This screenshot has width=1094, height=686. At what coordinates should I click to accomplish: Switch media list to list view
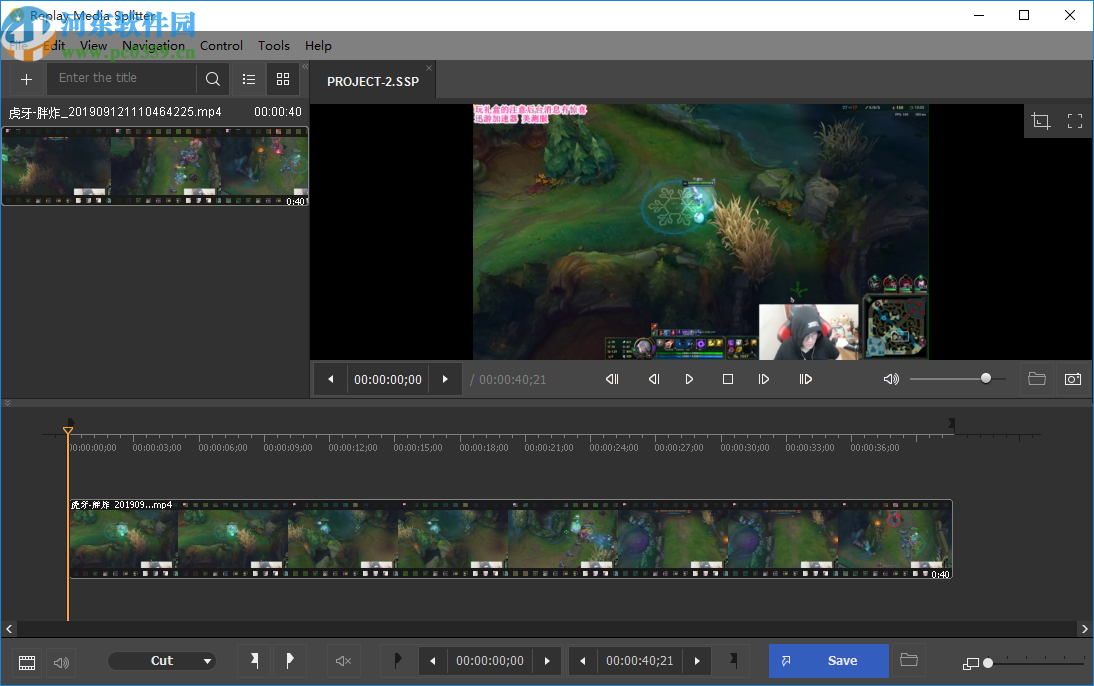pyautogui.click(x=249, y=79)
